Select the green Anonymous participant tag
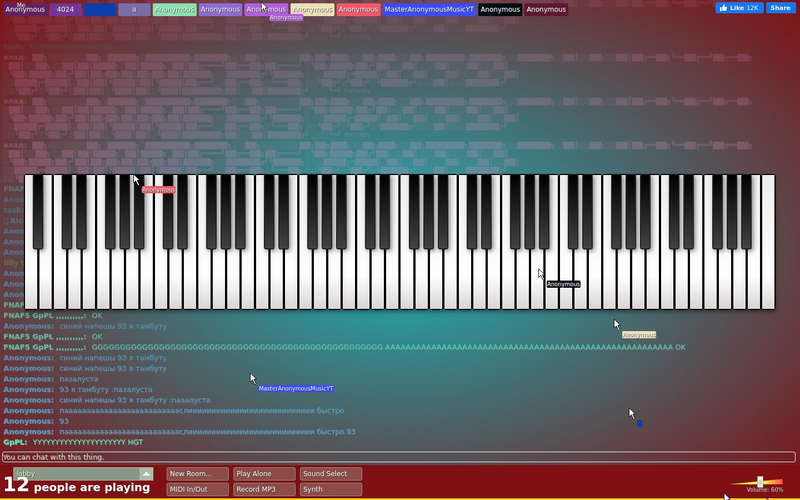The image size is (800, 500). pos(174,9)
